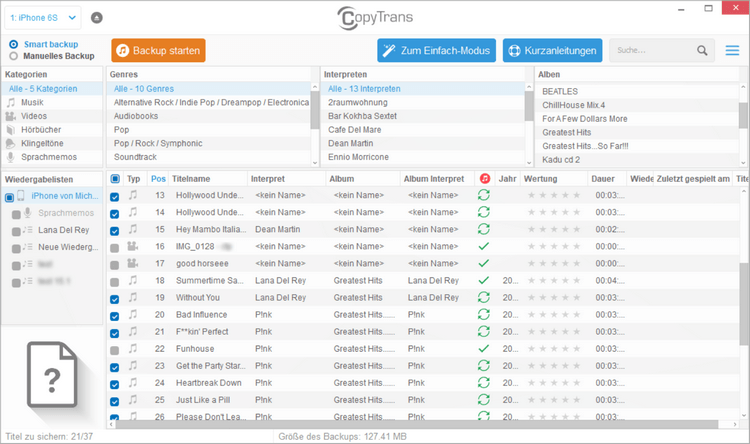
Task: Click the eject device icon
Action: coord(97,18)
